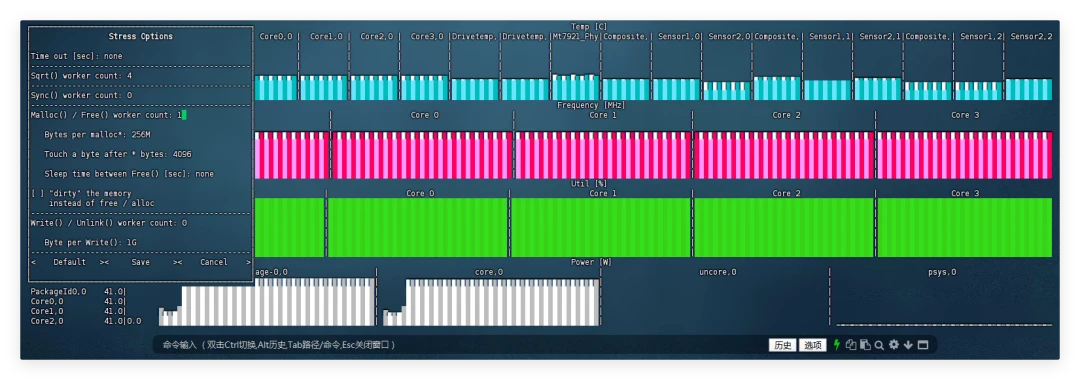Select Cancel in Stress Options dialog

coord(214,262)
